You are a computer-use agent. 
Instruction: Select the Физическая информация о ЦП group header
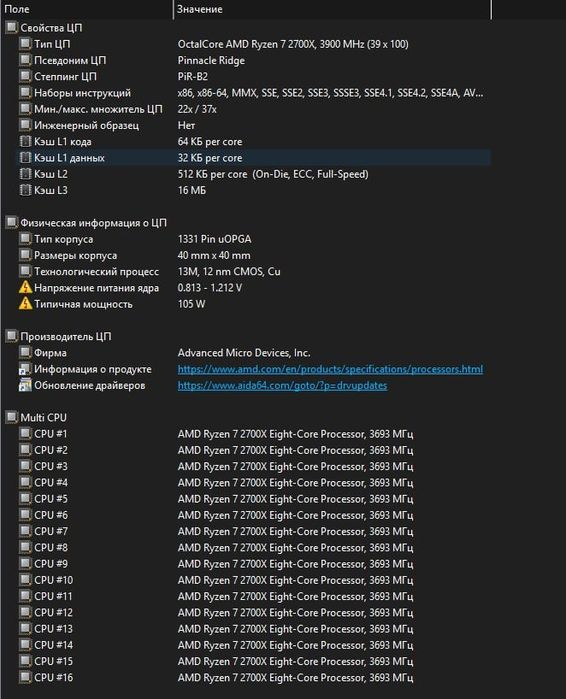point(86,222)
